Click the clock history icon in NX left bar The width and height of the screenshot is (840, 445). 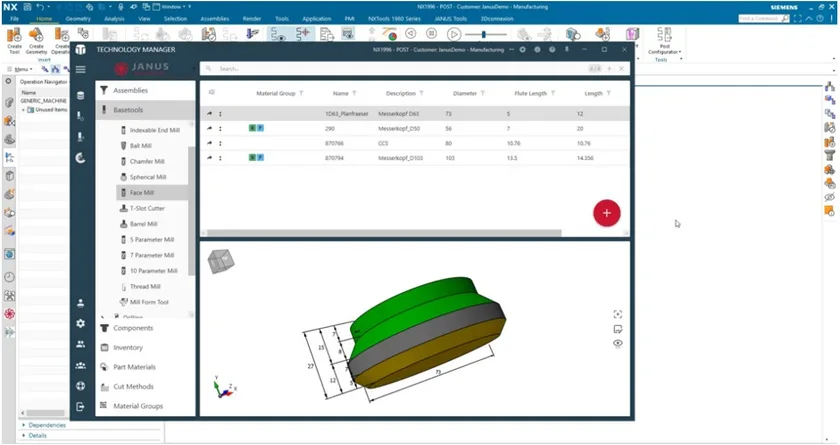9,277
